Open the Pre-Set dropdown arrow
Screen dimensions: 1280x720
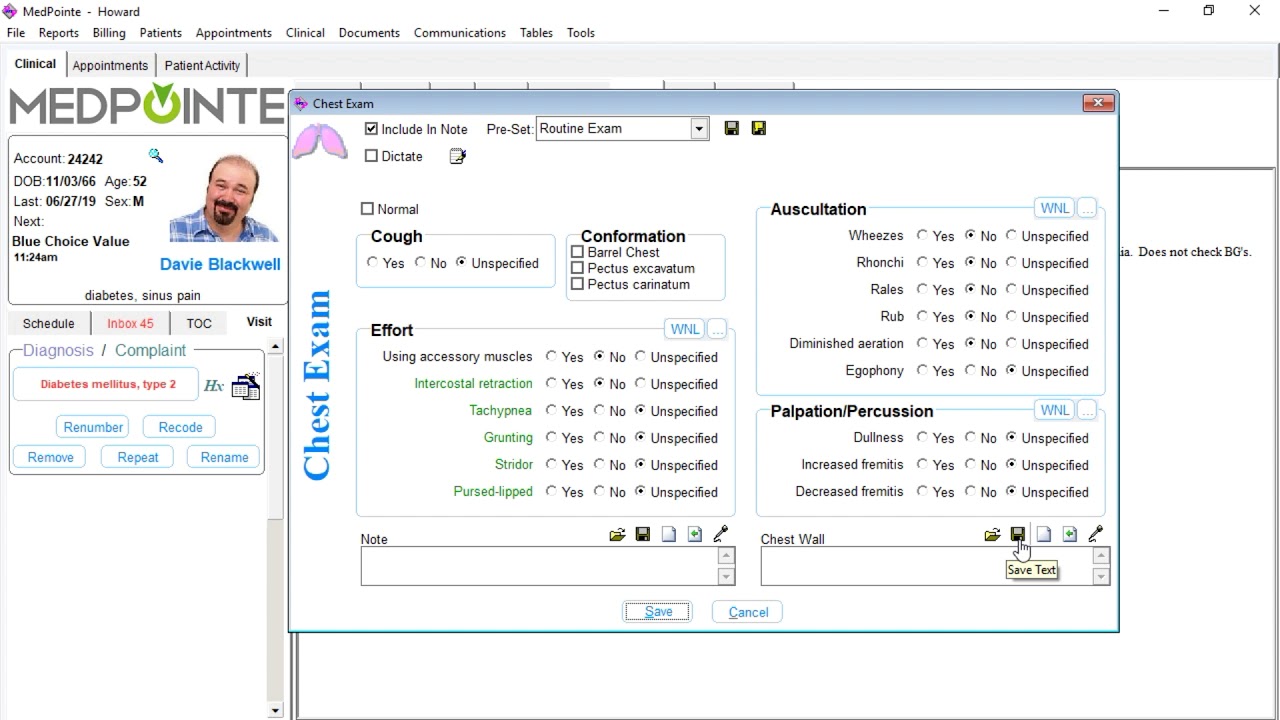click(x=699, y=128)
